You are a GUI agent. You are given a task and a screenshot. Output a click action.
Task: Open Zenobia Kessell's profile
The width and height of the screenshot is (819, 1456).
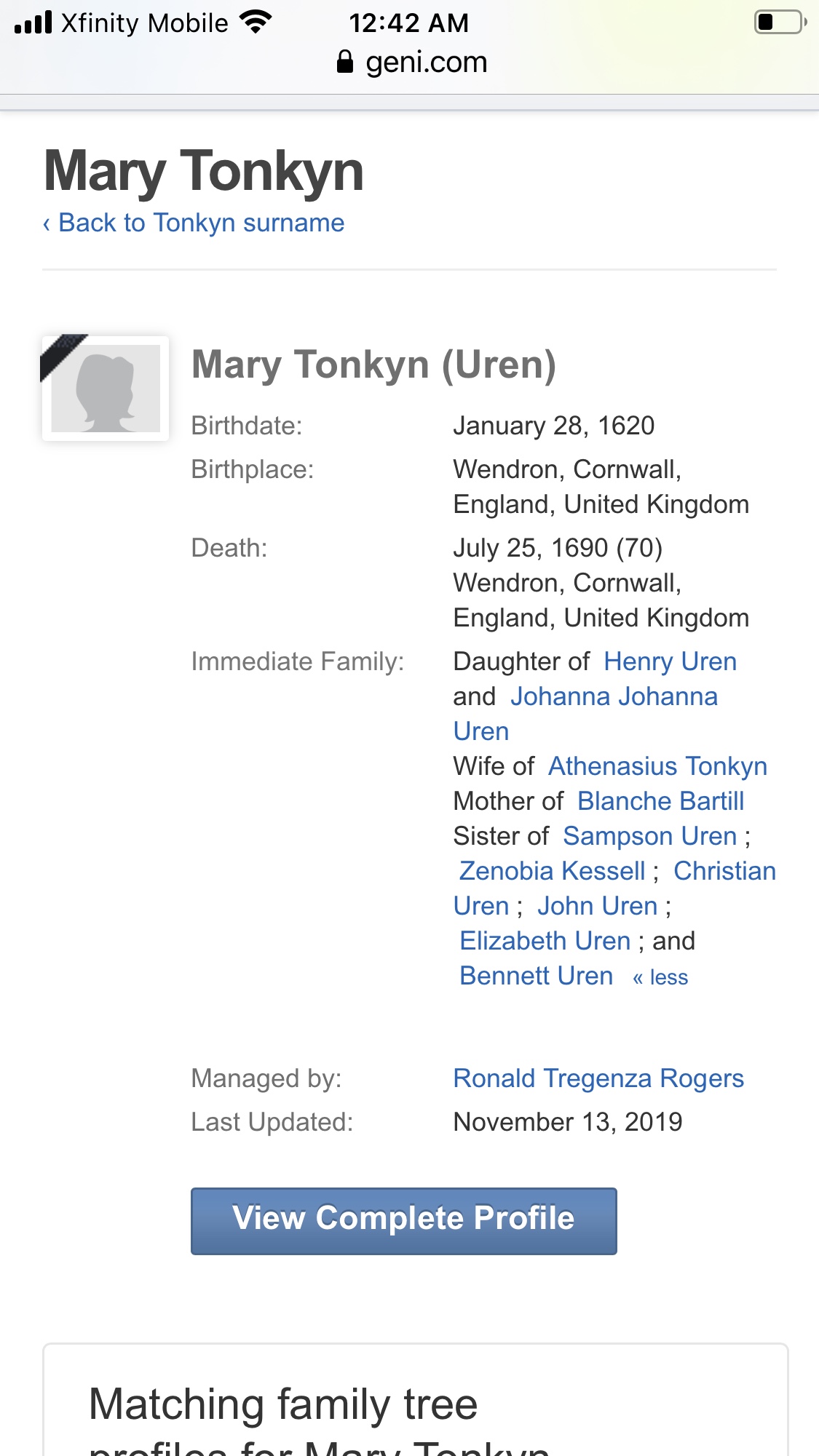point(552,871)
